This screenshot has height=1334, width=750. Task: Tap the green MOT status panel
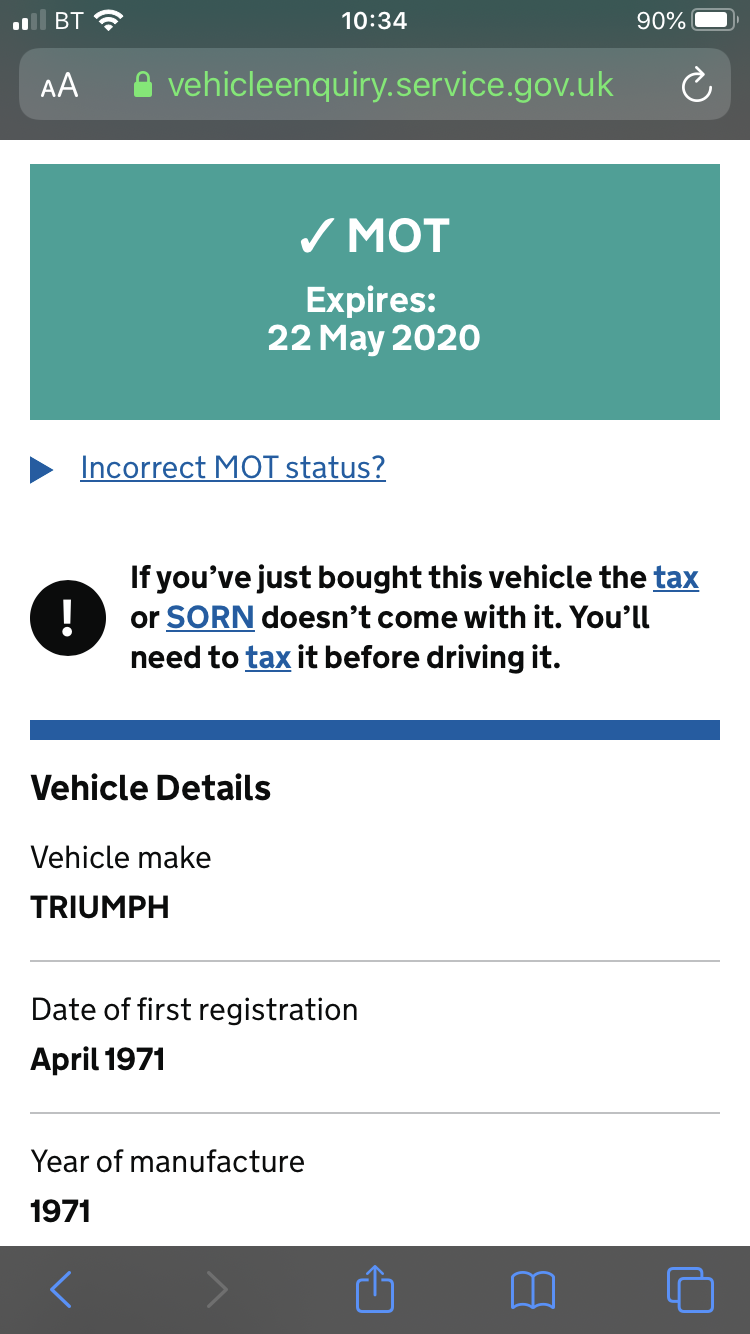point(375,291)
